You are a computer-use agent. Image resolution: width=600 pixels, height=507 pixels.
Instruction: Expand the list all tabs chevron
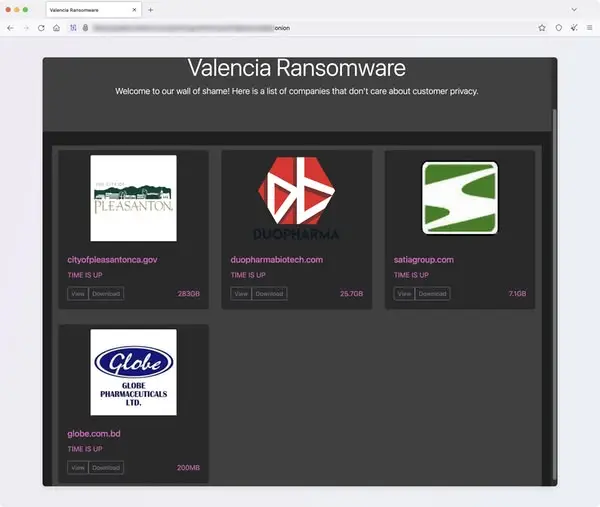(574, 10)
